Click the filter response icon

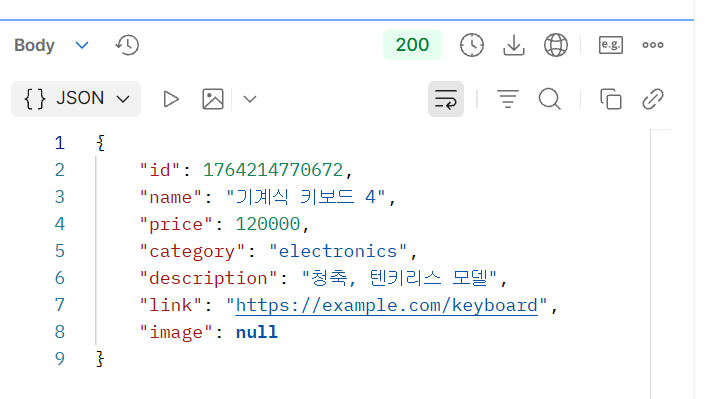508,99
